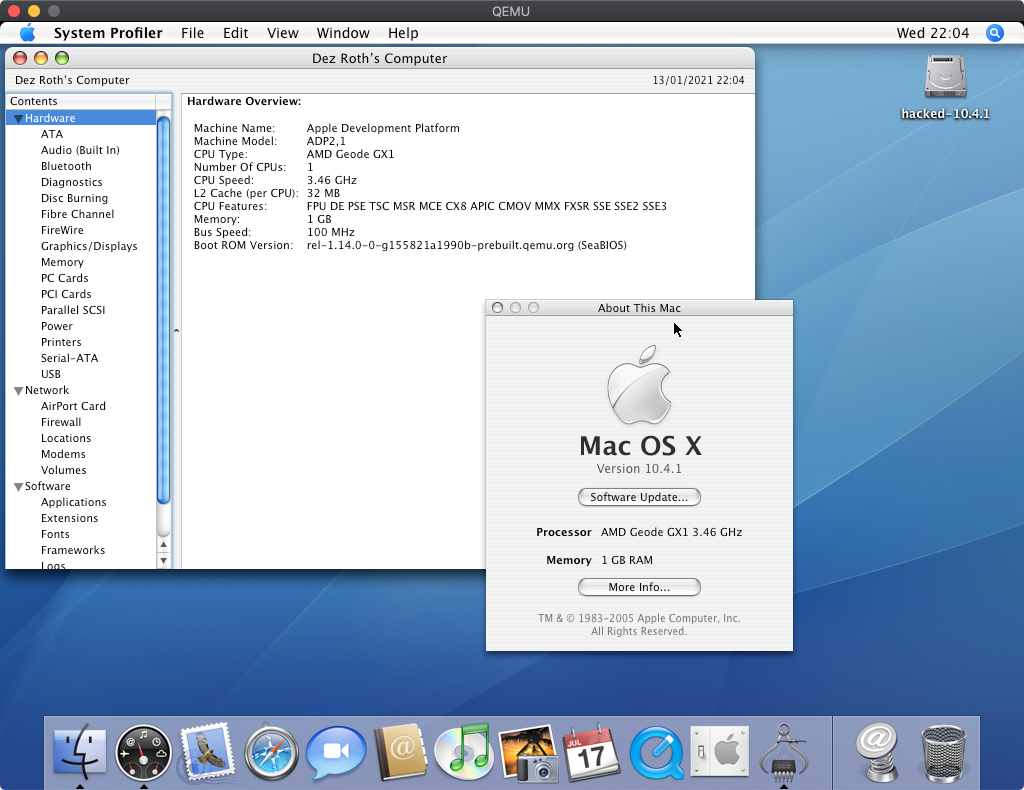
Task: Open the View menu
Action: pyautogui.click(x=283, y=33)
